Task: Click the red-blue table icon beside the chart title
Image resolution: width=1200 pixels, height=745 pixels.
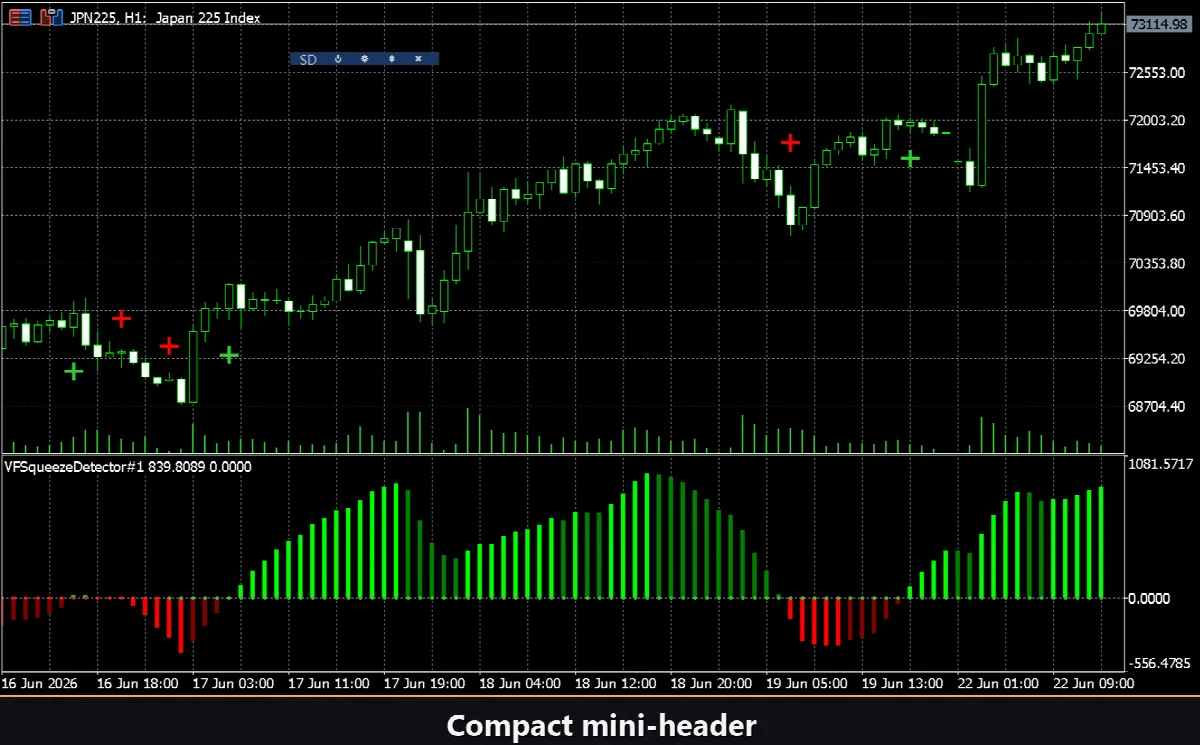Action: 19,17
